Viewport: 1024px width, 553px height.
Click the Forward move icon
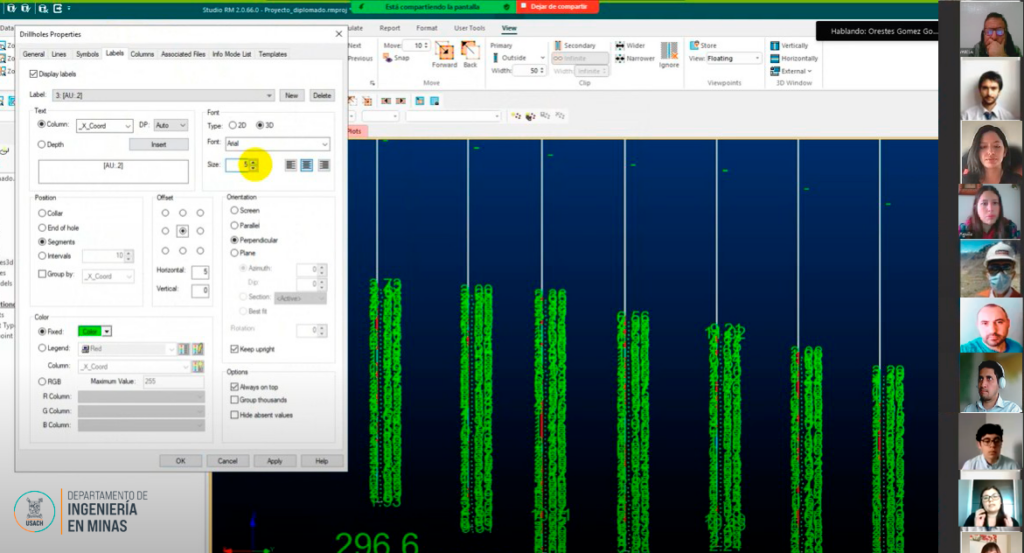point(444,52)
